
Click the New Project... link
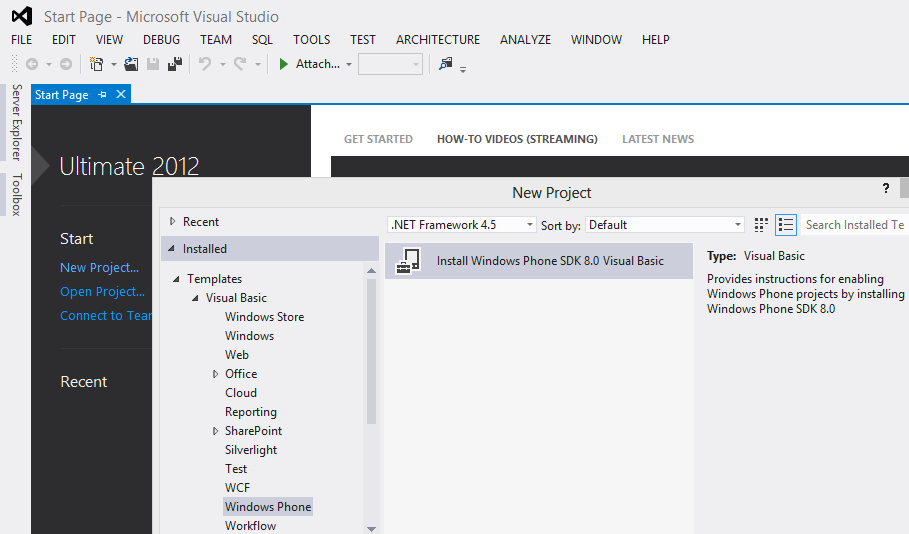100,267
